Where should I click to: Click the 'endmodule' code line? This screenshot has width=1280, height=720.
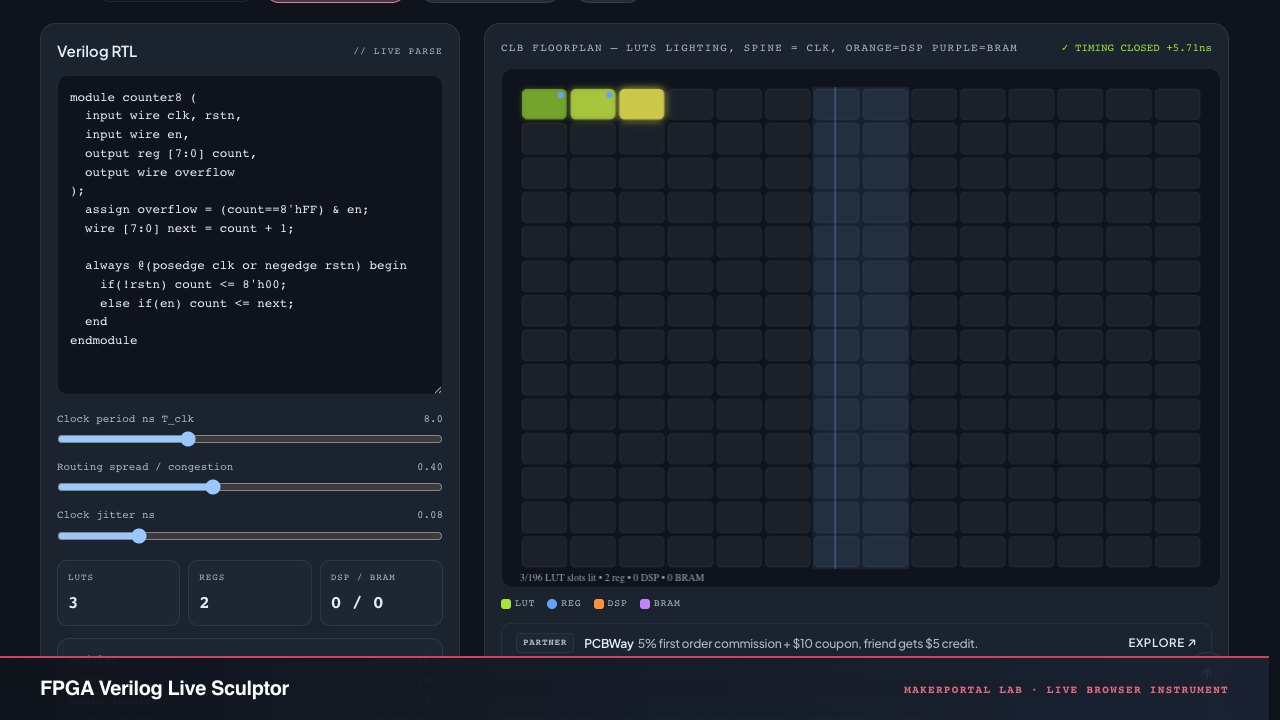[104, 341]
